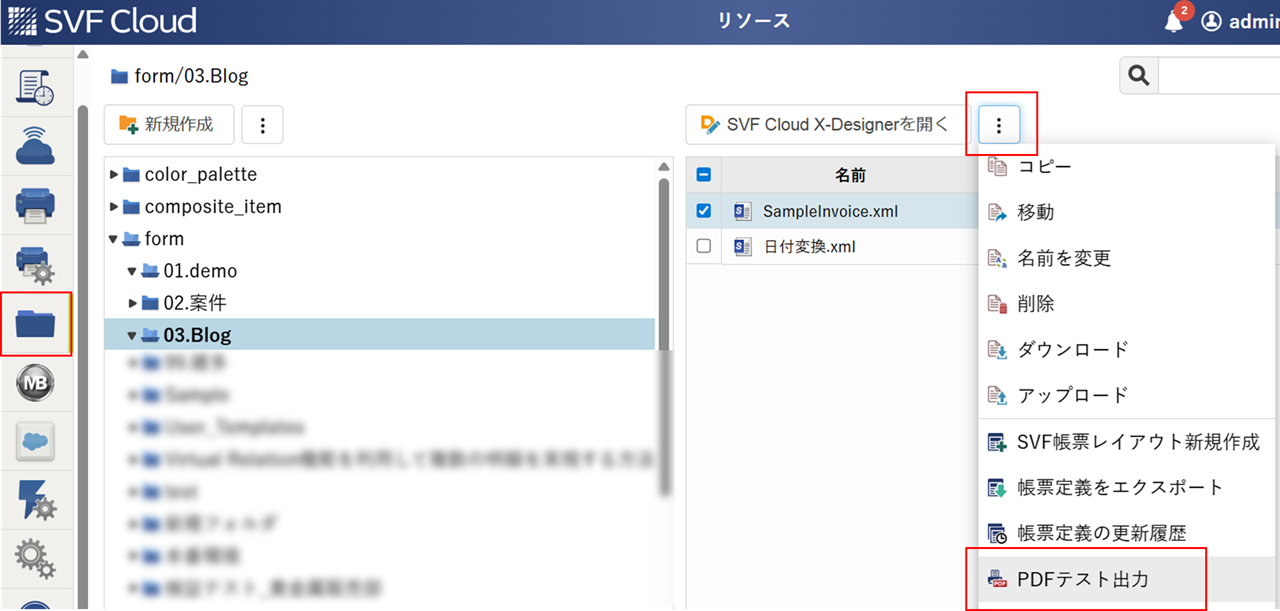Choose ダウンロード in the context menu
The width and height of the screenshot is (1280, 611).
point(1072,349)
